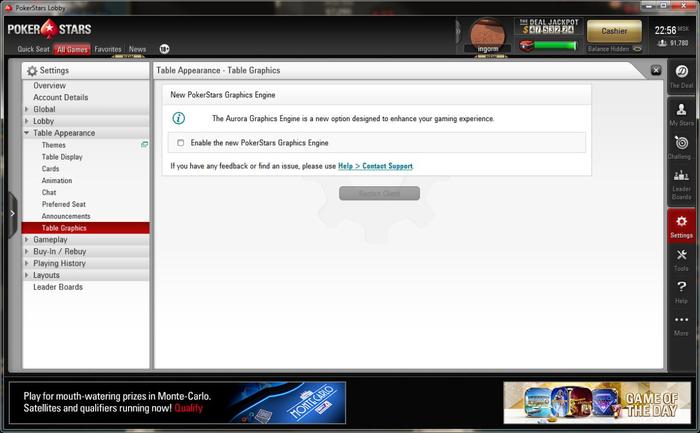Select Themes under Table Appearance
The width and height of the screenshot is (700, 433).
point(54,145)
